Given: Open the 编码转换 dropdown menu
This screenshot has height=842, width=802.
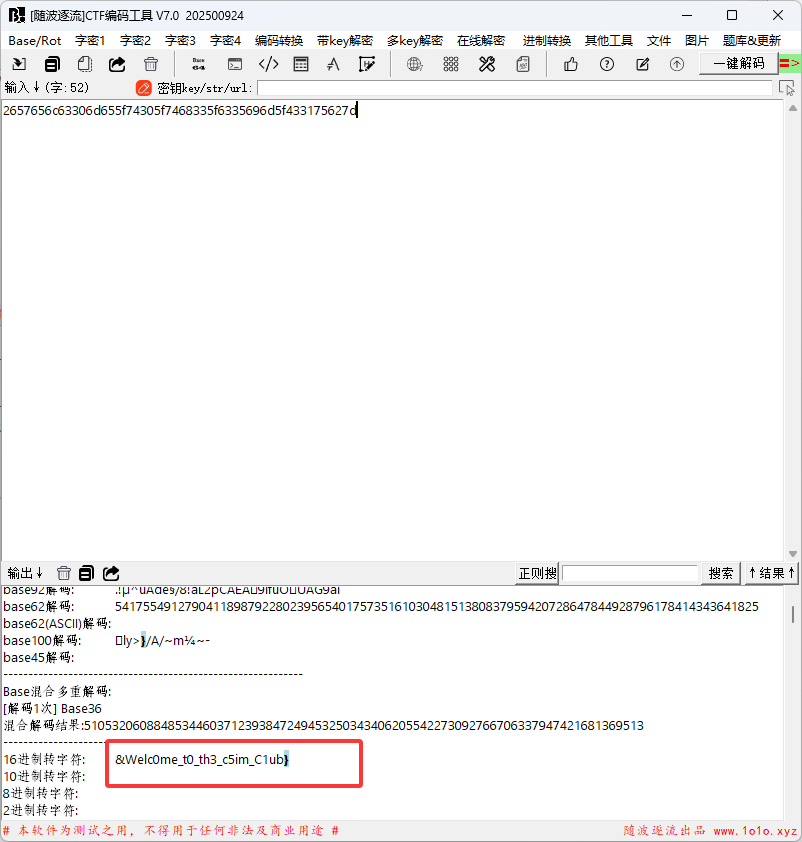Looking at the screenshot, I should (279, 41).
